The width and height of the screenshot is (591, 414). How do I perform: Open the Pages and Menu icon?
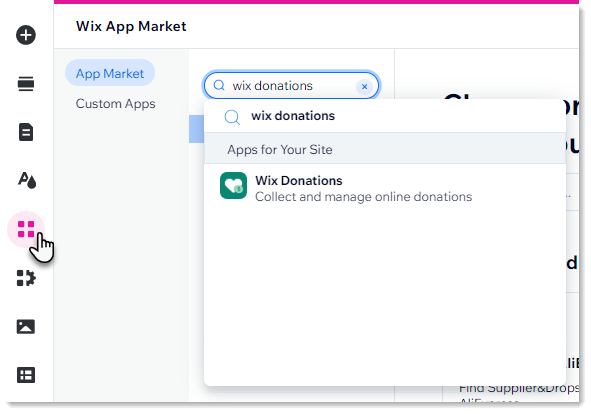pyautogui.click(x=26, y=132)
